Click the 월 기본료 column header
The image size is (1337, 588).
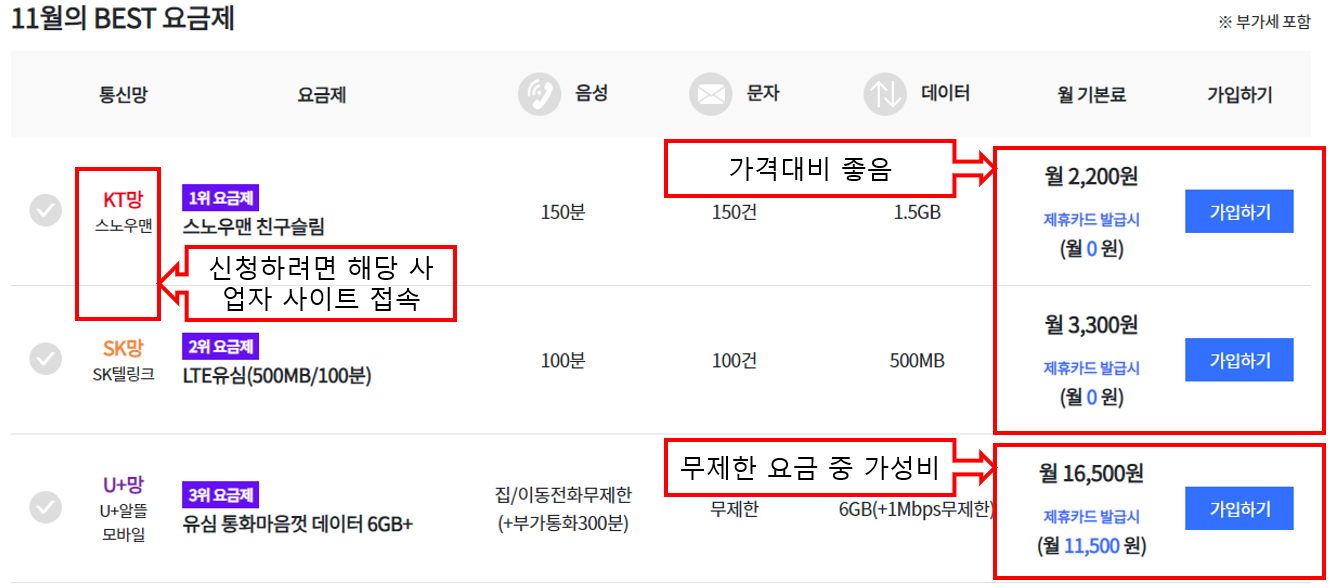(1092, 95)
